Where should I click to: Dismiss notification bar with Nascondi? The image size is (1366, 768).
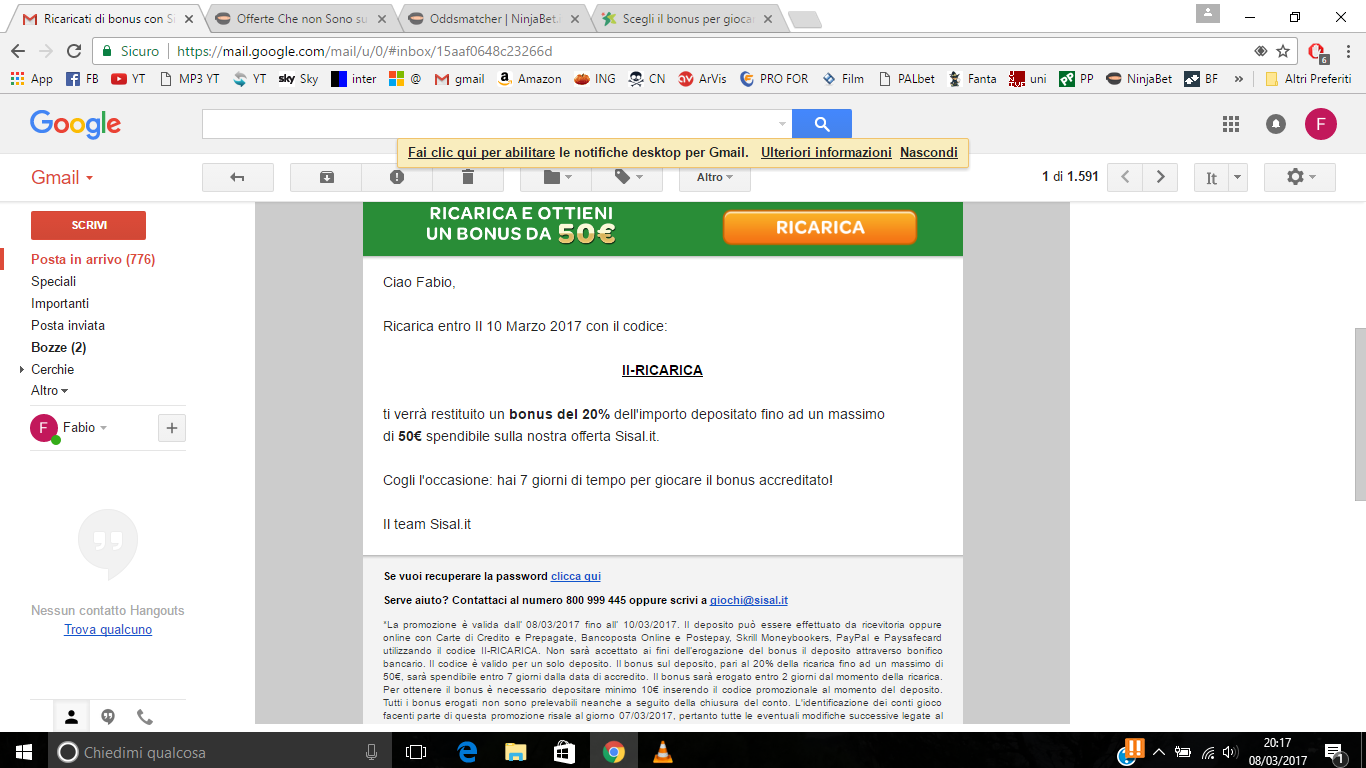(x=929, y=153)
